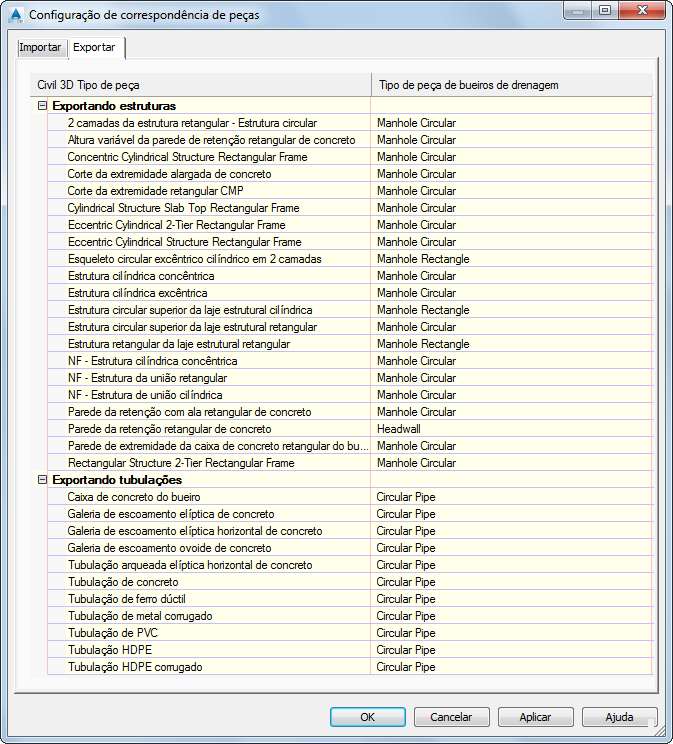Click the Tipo de peça de bueiros de drenagem column header
Image resolution: width=673 pixels, height=744 pixels.
512,85
